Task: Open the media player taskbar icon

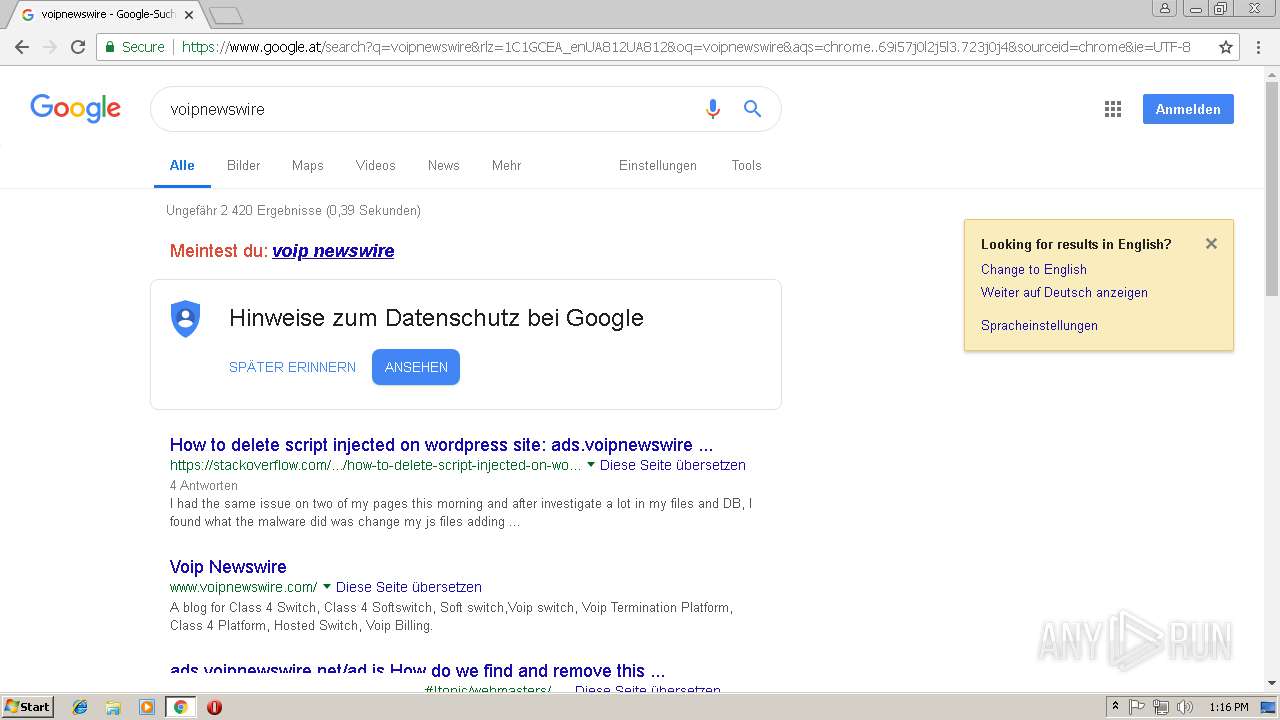Action: (146, 707)
